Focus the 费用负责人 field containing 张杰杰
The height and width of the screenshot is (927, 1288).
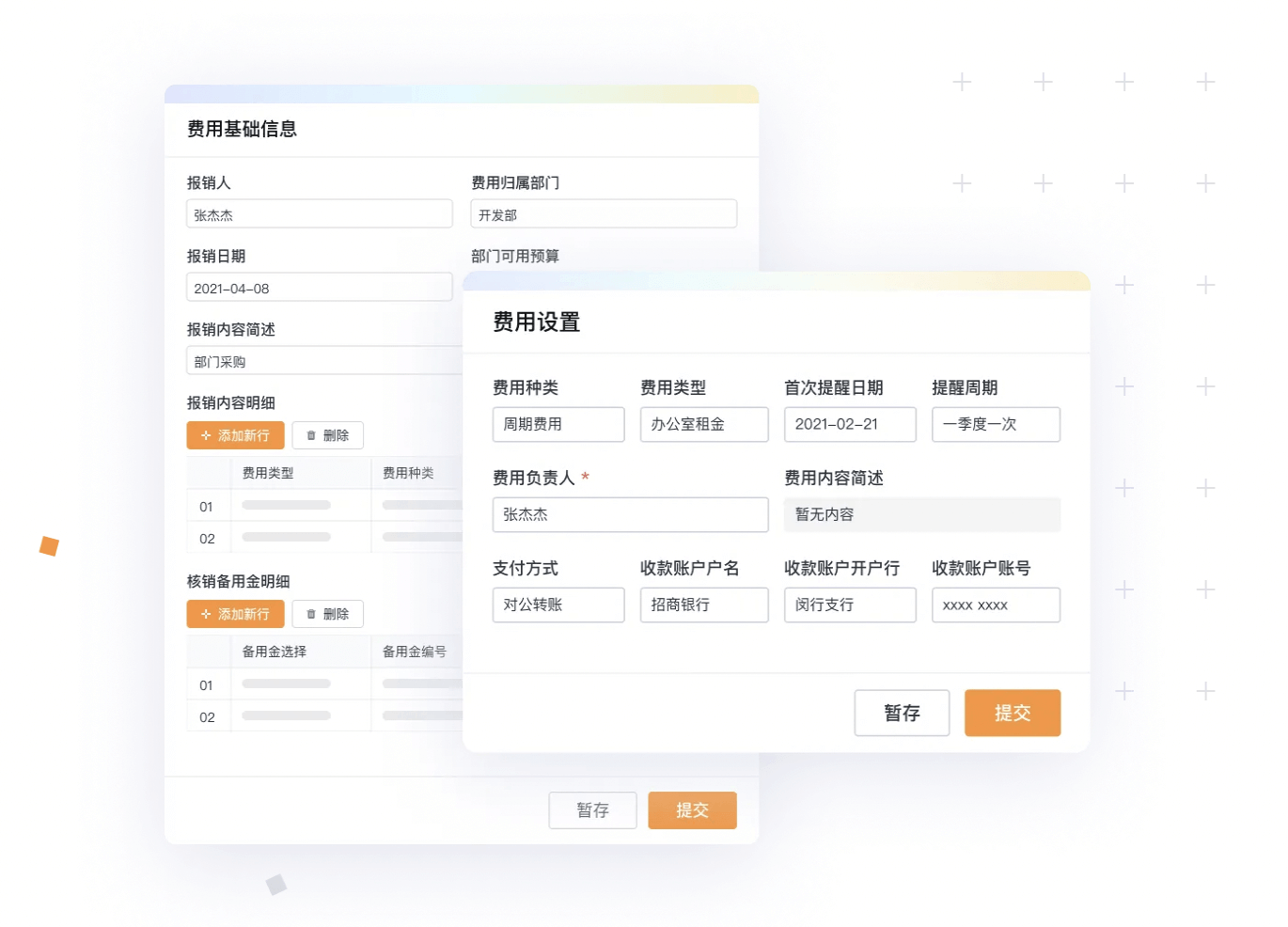[x=630, y=514]
